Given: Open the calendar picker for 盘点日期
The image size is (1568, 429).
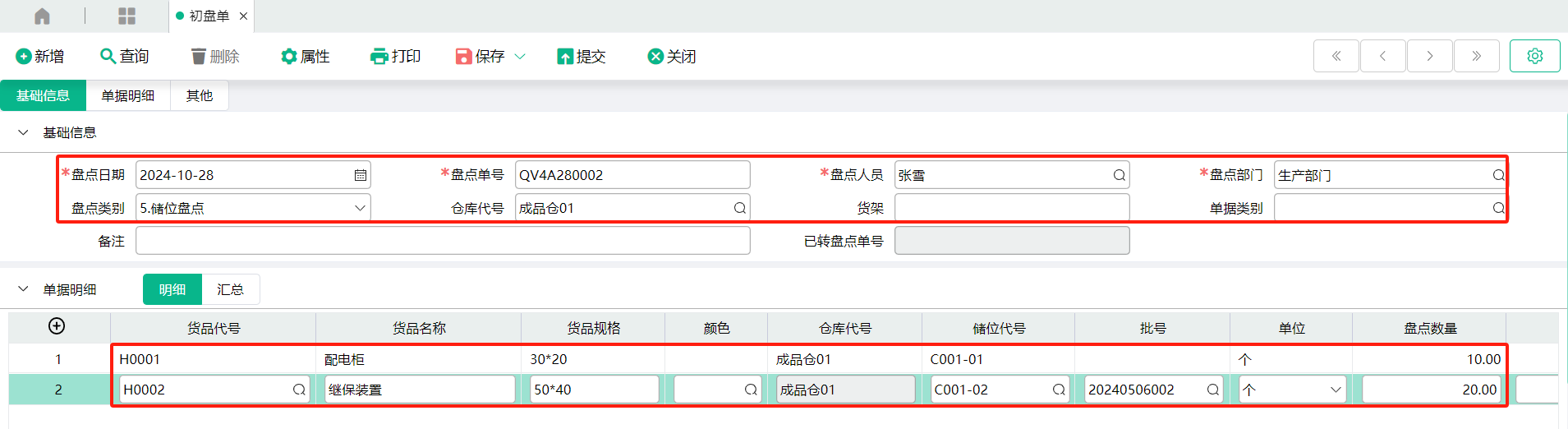Looking at the screenshot, I should coord(360,175).
